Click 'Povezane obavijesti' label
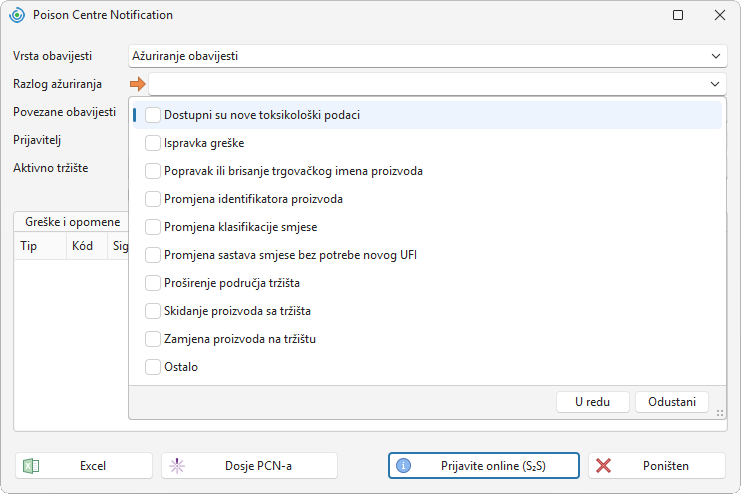Screen dimensions: 741x494 (64, 112)
